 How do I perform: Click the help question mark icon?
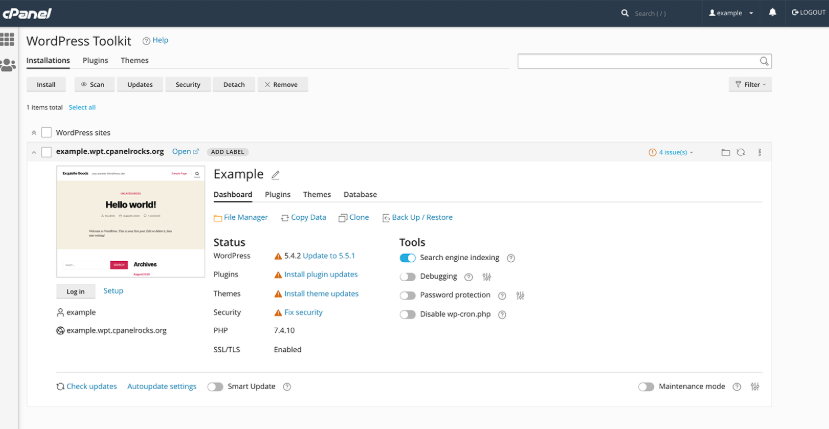pyautogui.click(x=146, y=41)
